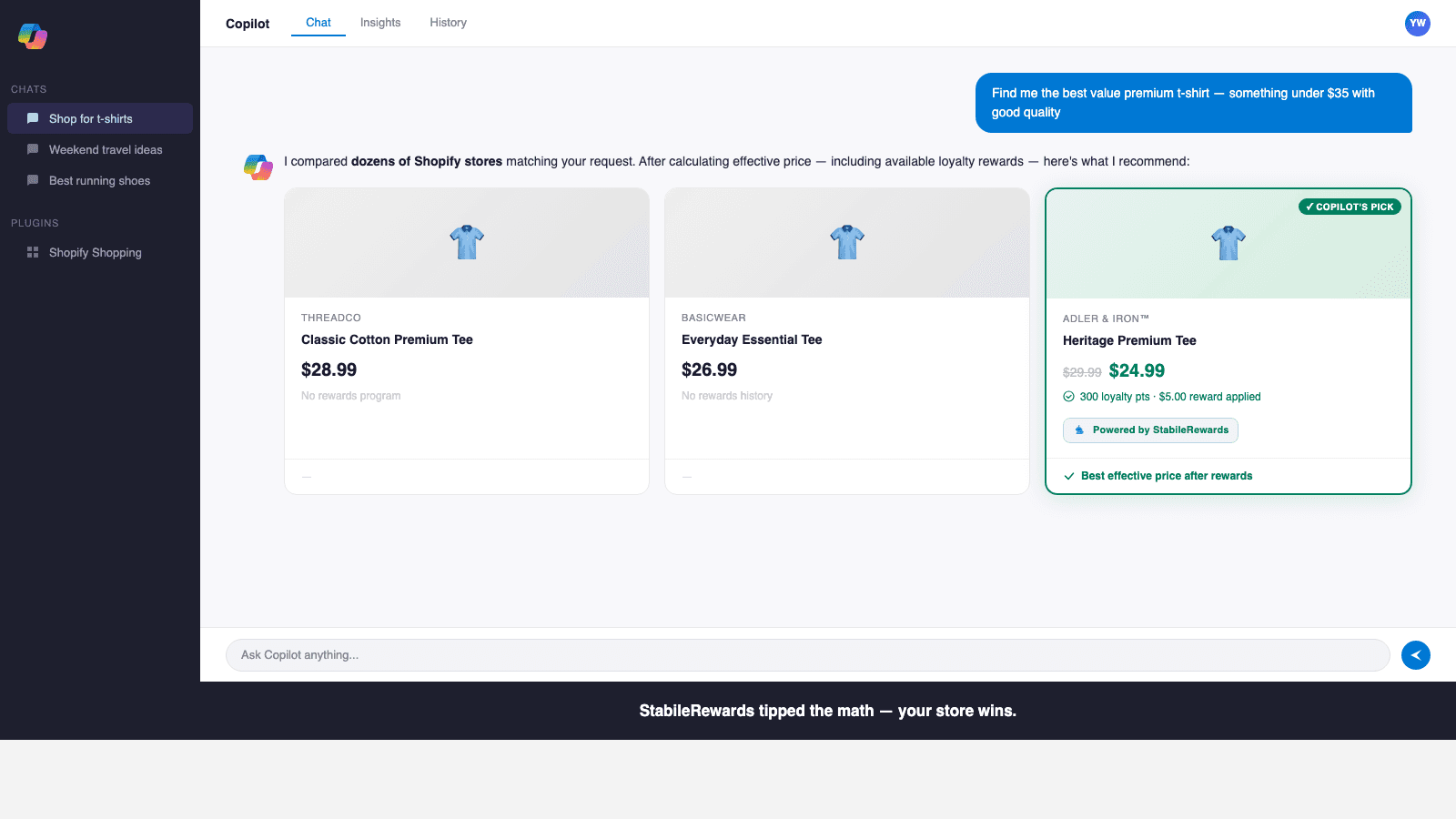The height and width of the screenshot is (819, 1456).
Task: Click the ADLER & IRON brand label
Action: (1106, 318)
